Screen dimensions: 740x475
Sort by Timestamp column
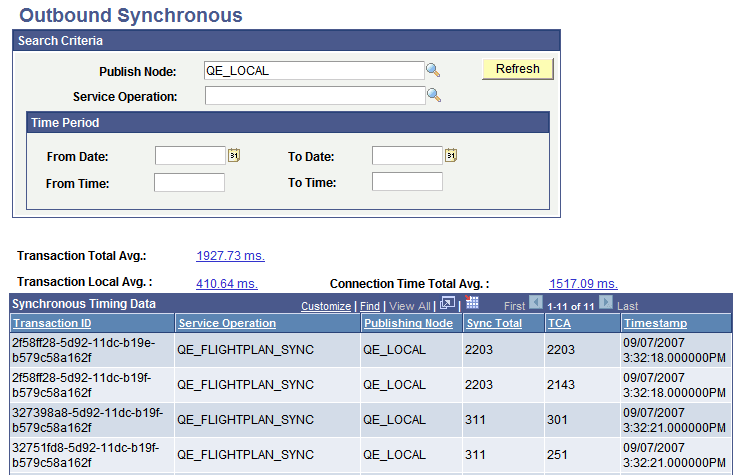pos(656,323)
